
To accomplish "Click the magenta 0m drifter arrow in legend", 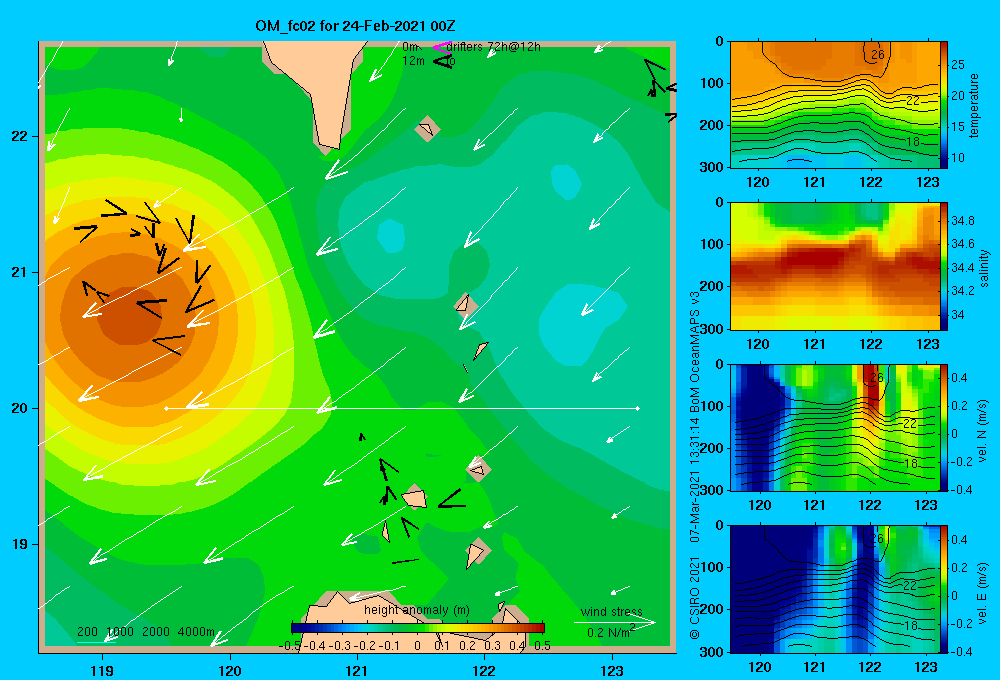I will [x=441, y=47].
